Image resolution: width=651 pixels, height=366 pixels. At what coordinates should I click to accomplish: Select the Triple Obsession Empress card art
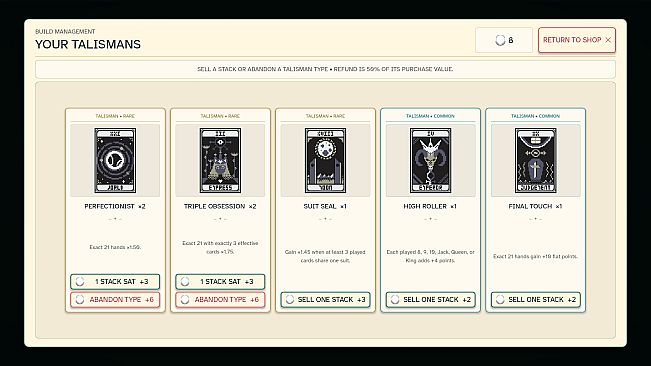220,160
